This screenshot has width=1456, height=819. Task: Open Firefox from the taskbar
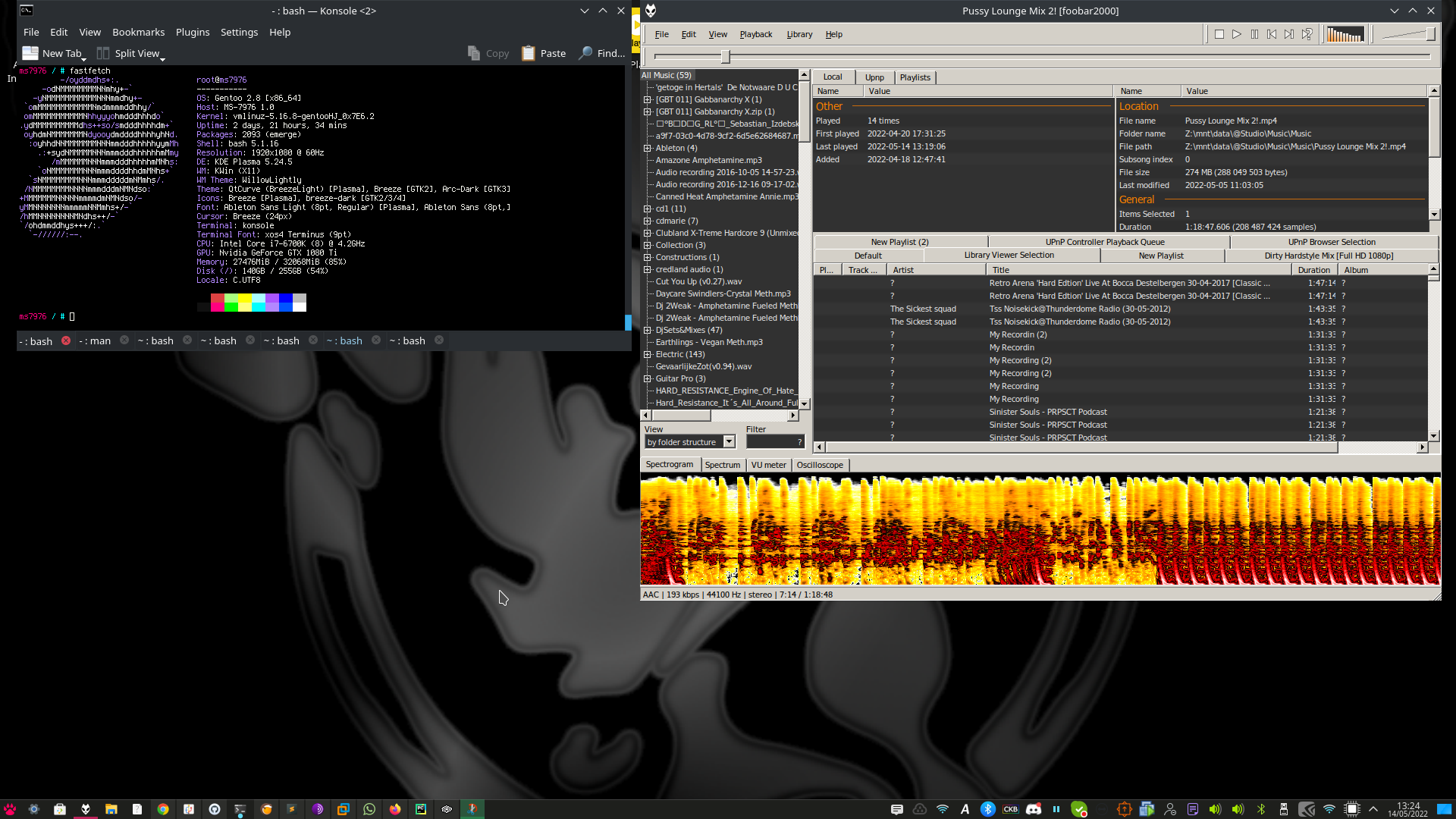pos(395,809)
